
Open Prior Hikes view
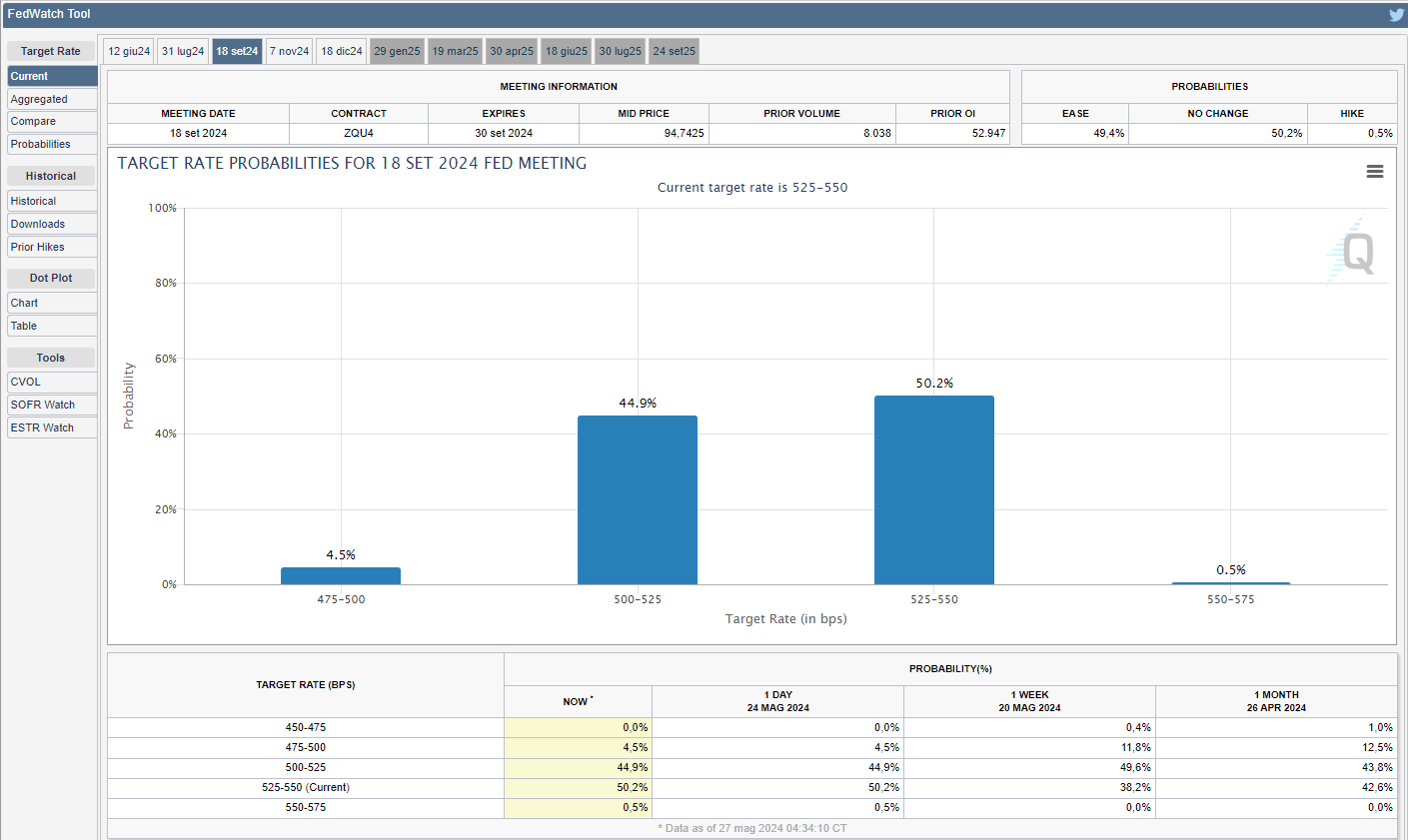(x=52, y=247)
